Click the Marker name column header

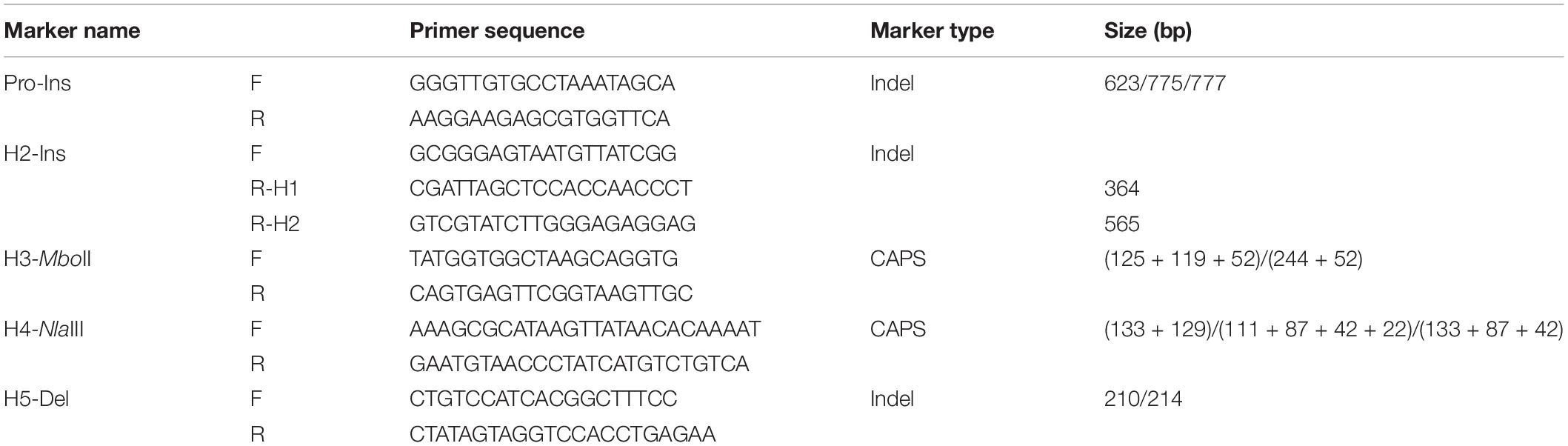72,31
